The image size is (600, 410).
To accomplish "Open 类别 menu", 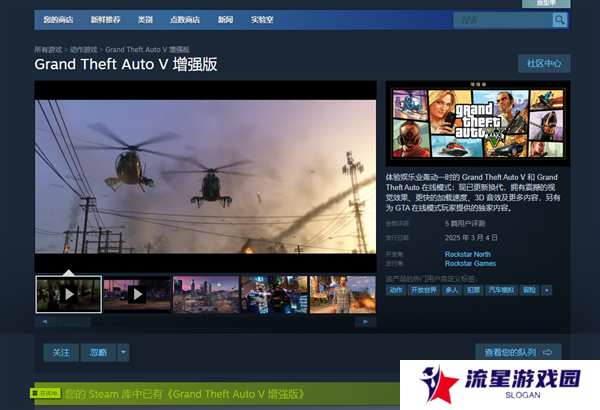I will tap(145, 20).
